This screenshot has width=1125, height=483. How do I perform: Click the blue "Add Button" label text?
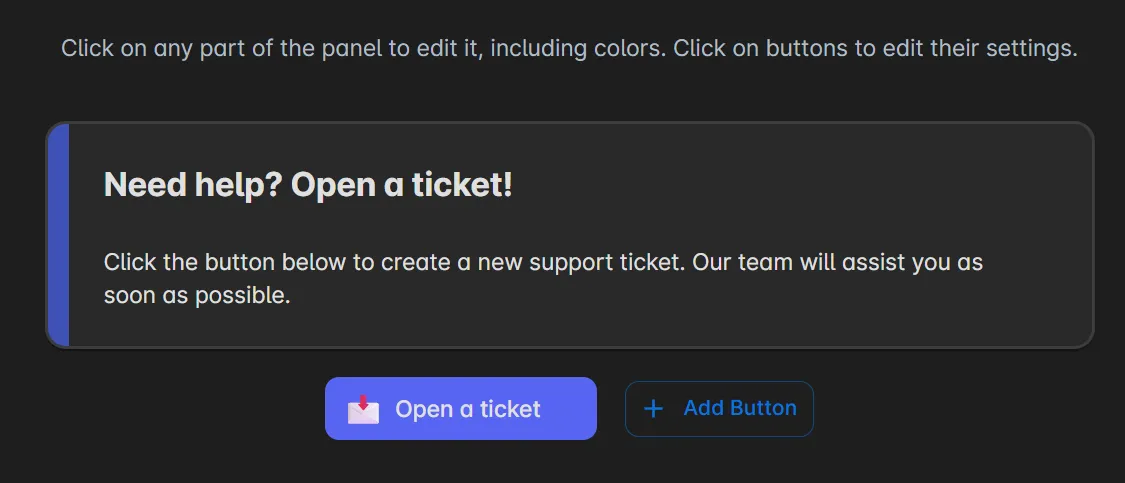tap(740, 408)
